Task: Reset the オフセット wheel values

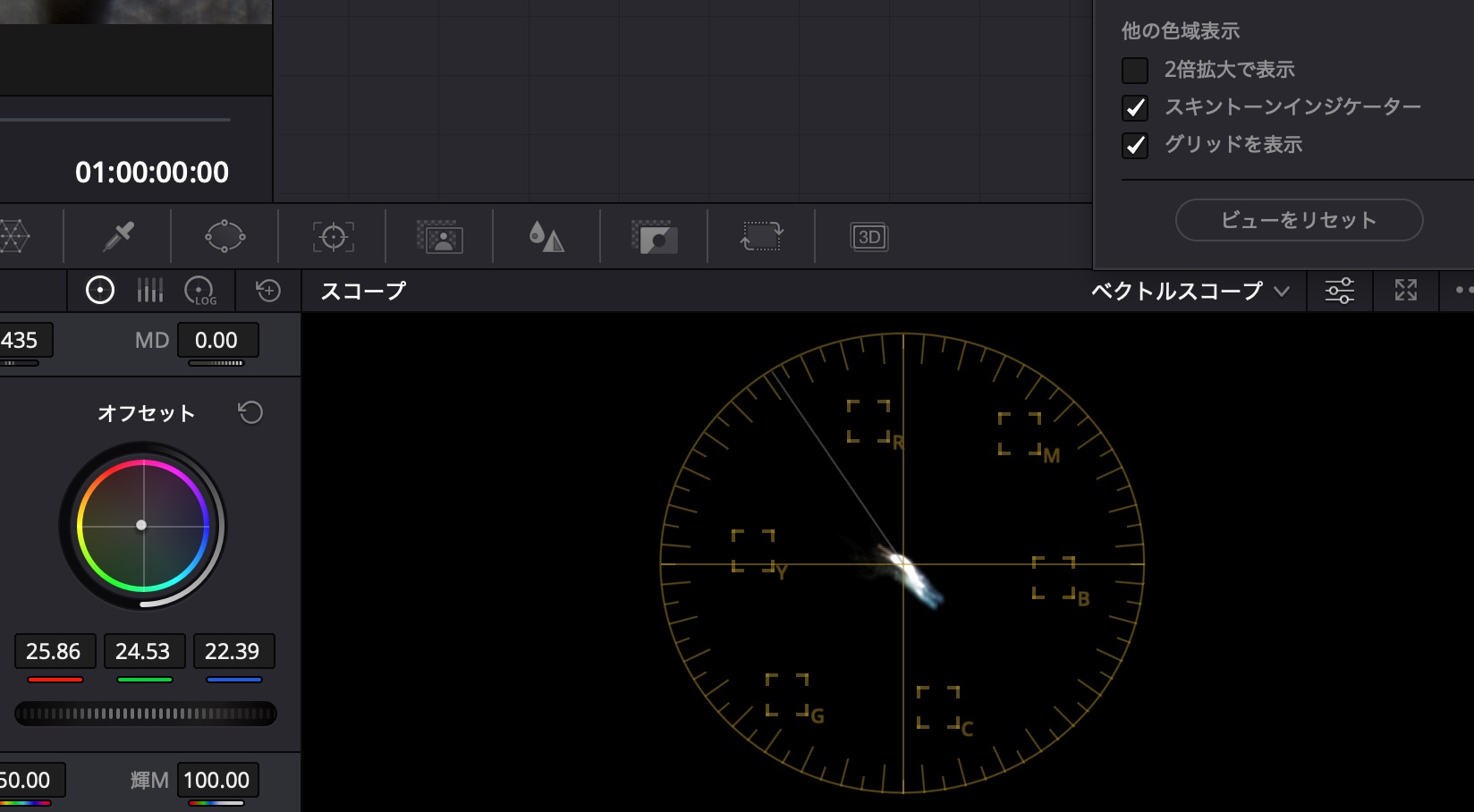Action: [250, 412]
